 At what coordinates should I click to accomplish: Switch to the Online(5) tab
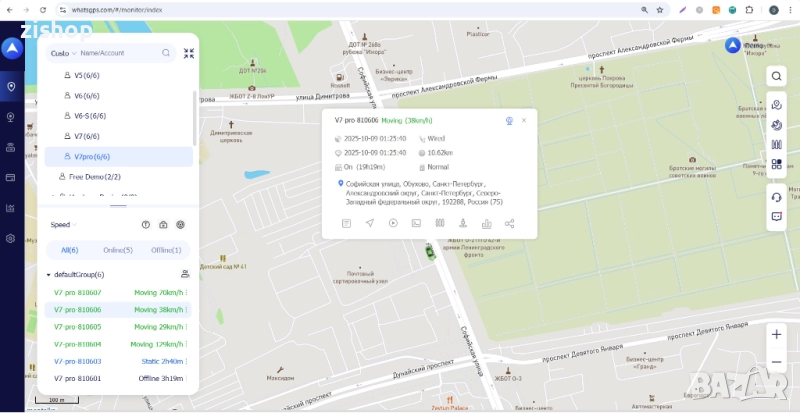click(x=118, y=250)
